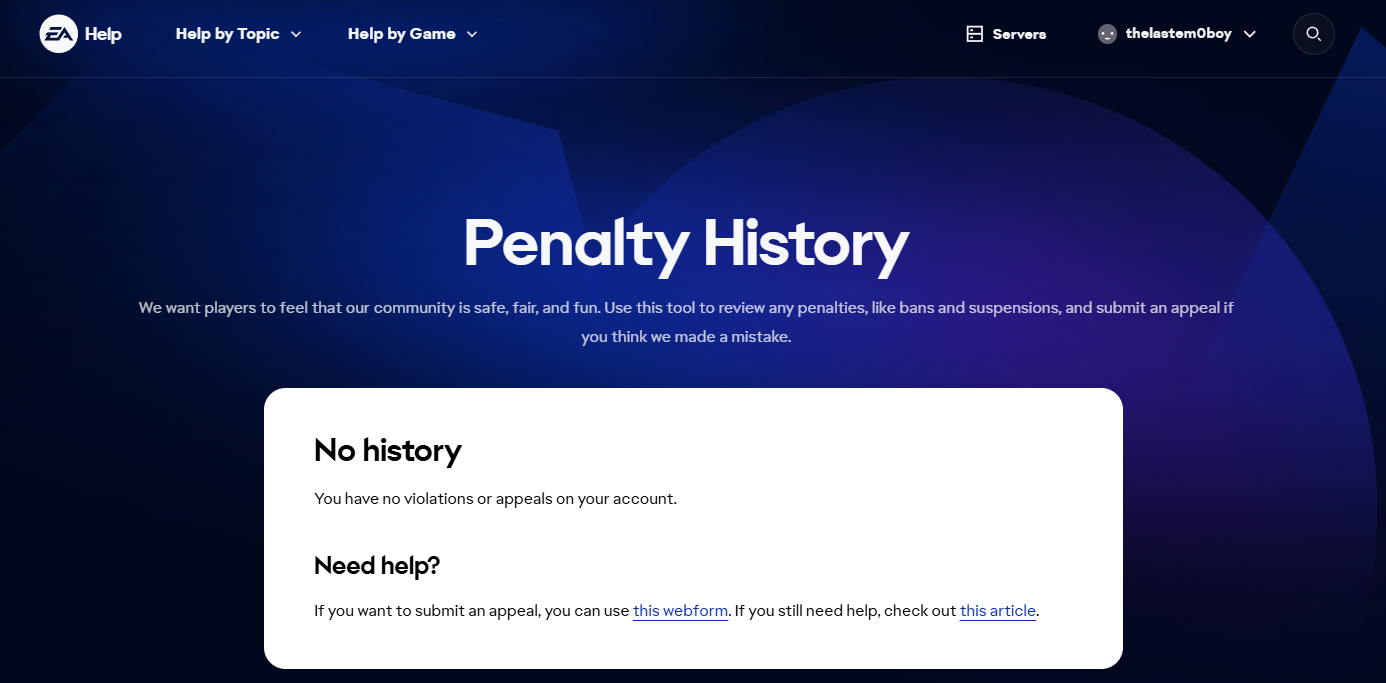Click the EA logo icon
The height and width of the screenshot is (683, 1386).
point(58,34)
